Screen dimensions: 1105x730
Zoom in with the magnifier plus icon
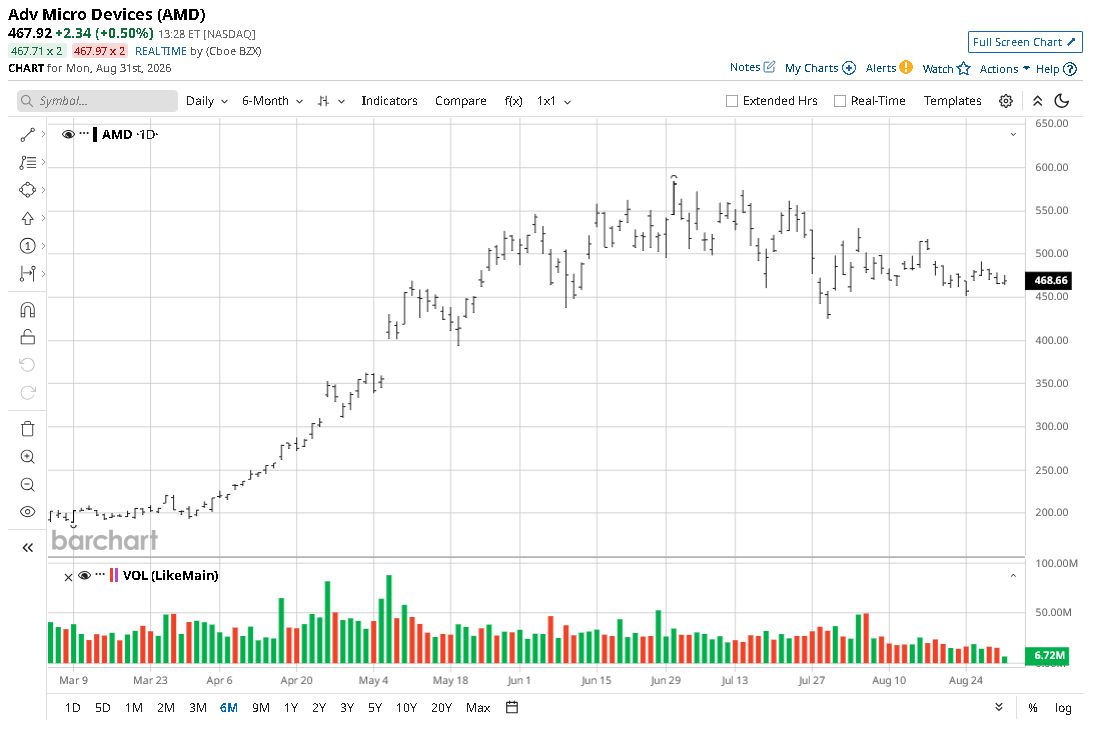tap(27, 457)
